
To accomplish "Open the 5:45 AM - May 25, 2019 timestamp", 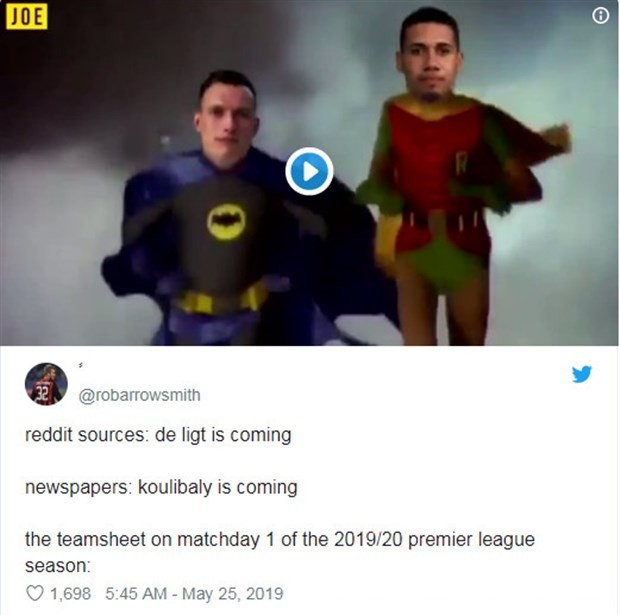I will [x=194, y=594].
